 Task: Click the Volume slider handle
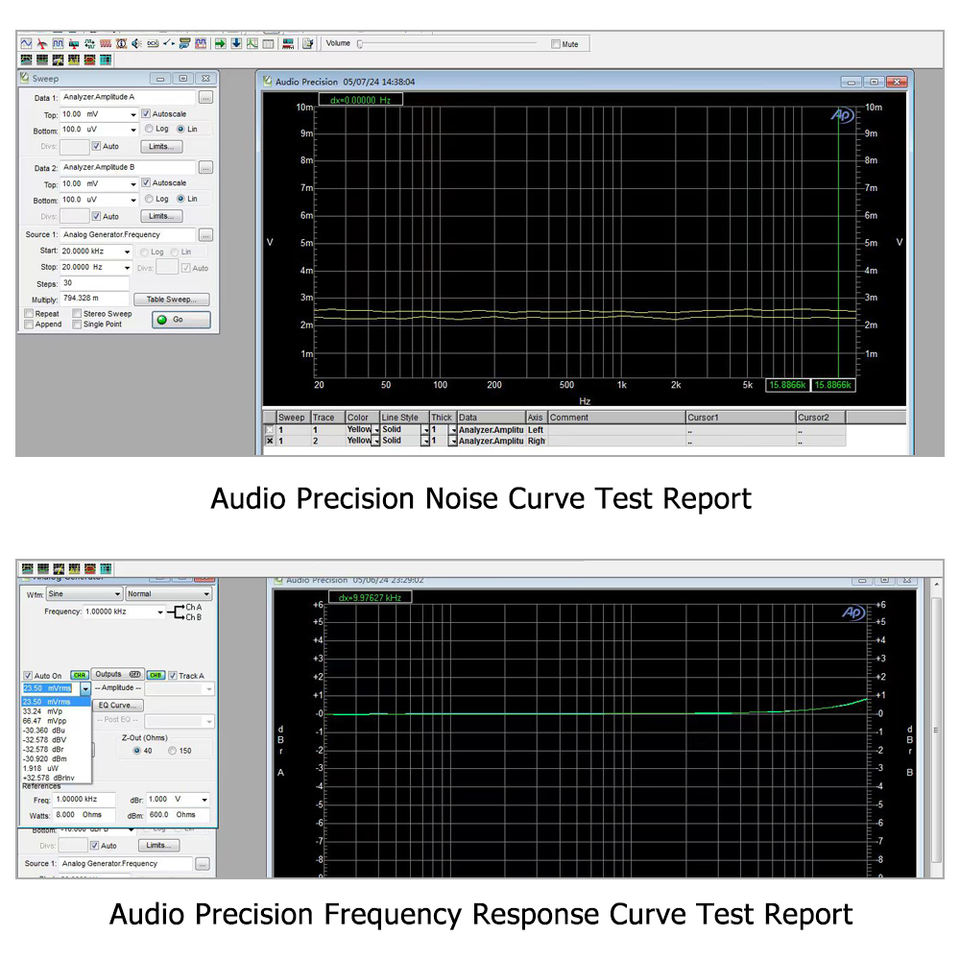(360, 43)
